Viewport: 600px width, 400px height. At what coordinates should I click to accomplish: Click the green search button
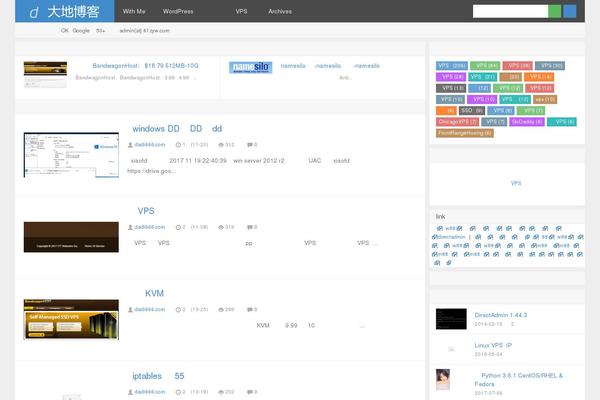pyautogui.click(x=554, y=11)
